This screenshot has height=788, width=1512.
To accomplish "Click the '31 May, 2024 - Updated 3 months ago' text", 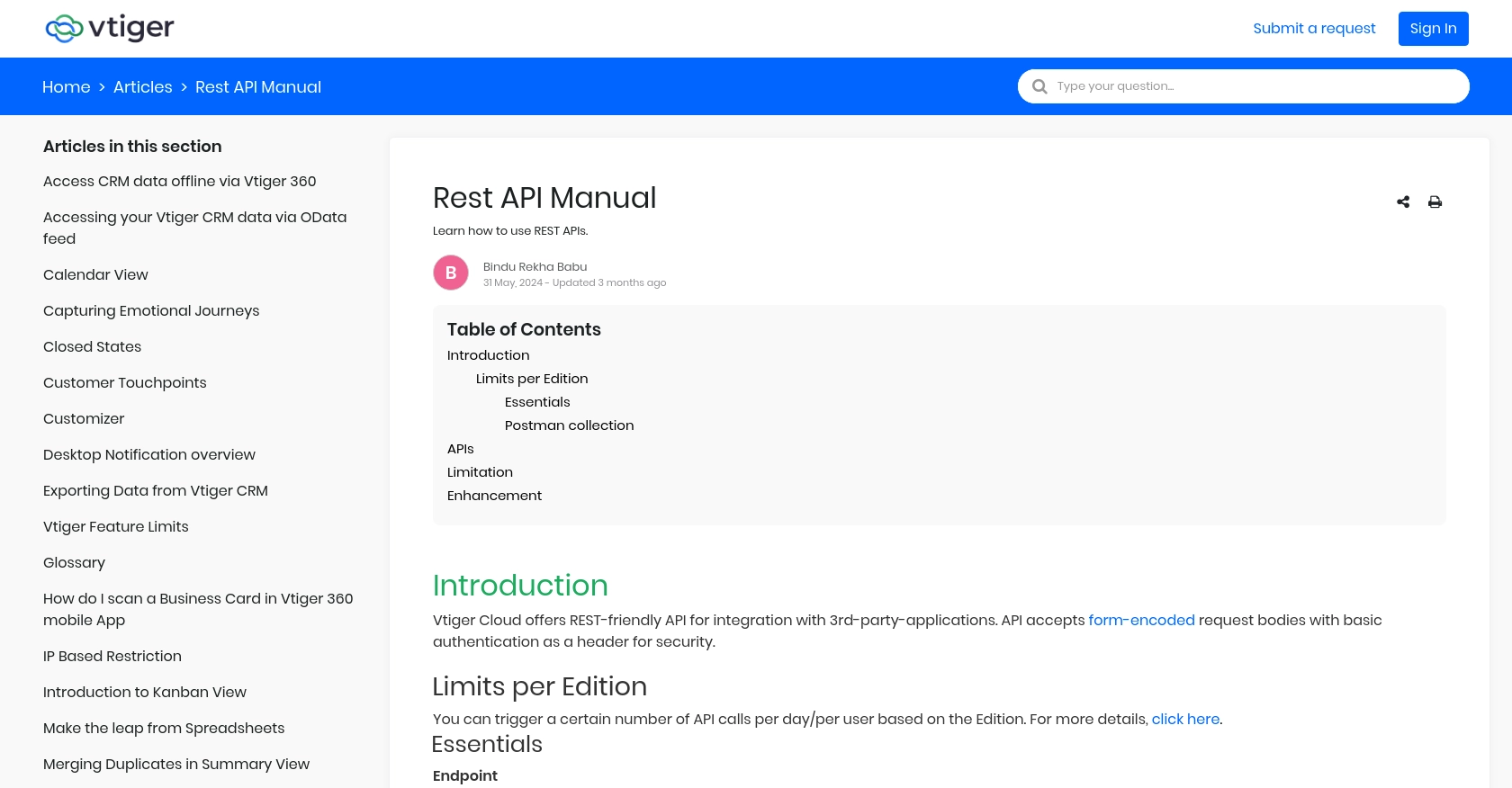I will [x=574, y=282].
